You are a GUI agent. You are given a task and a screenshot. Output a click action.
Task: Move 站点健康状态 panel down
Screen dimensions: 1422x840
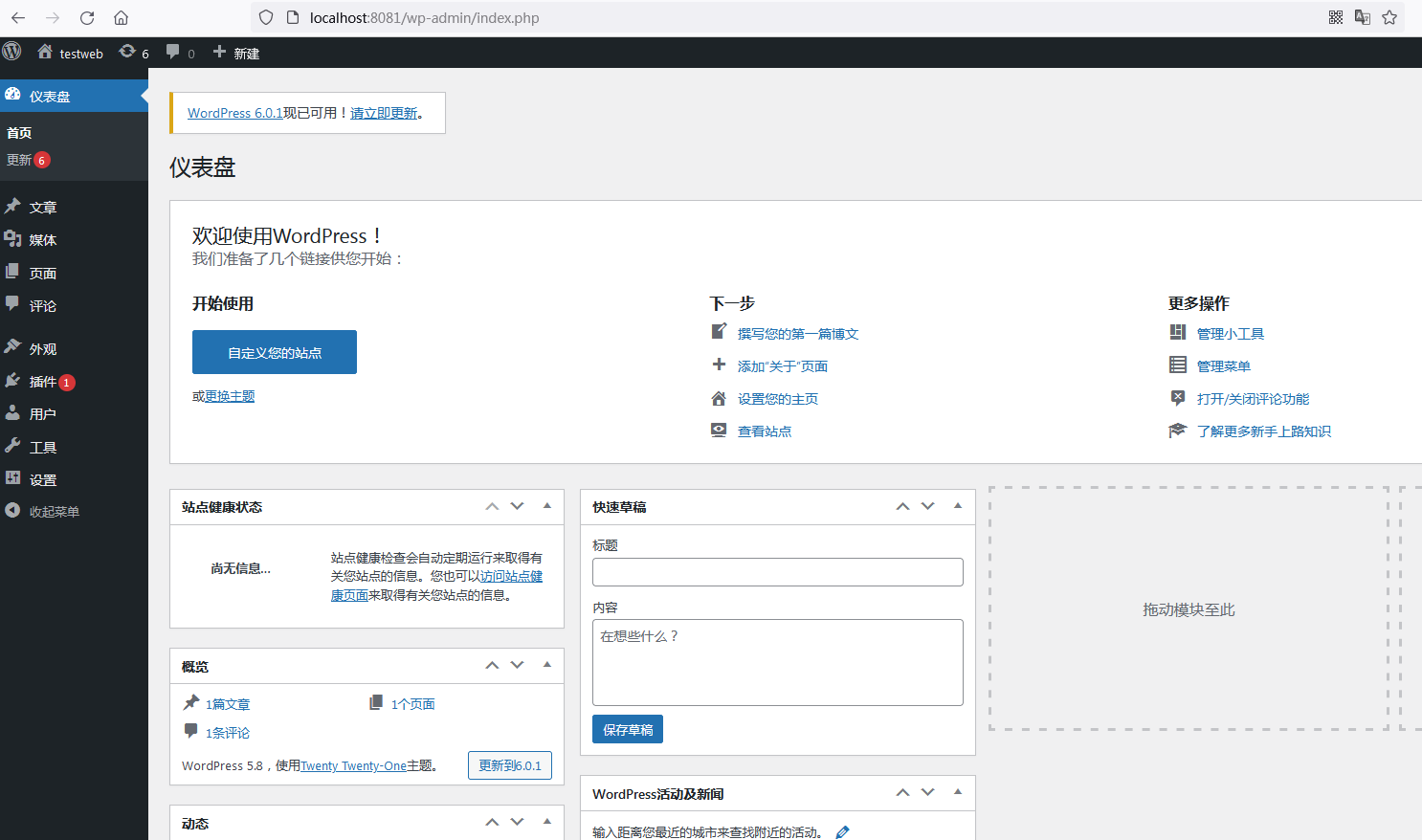click(517, 506)
